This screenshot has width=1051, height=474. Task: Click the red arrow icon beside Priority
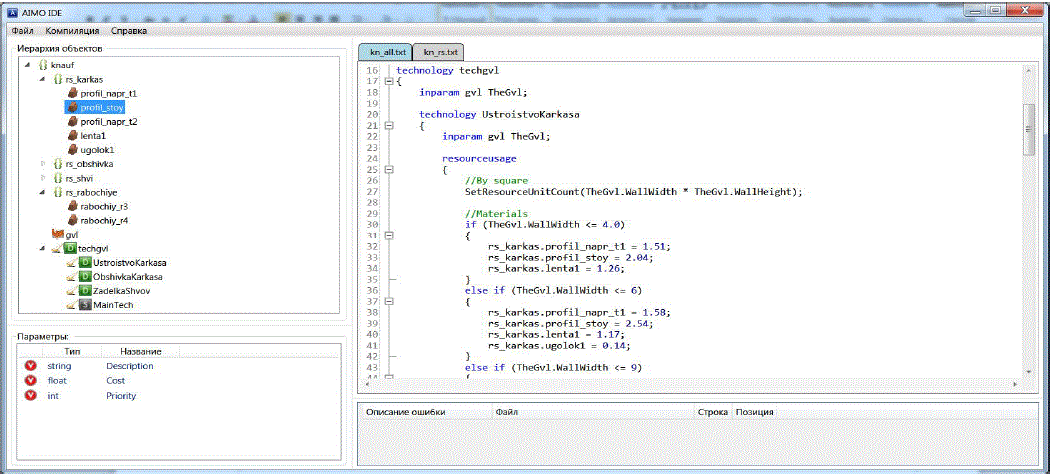(x=30, y=396)
